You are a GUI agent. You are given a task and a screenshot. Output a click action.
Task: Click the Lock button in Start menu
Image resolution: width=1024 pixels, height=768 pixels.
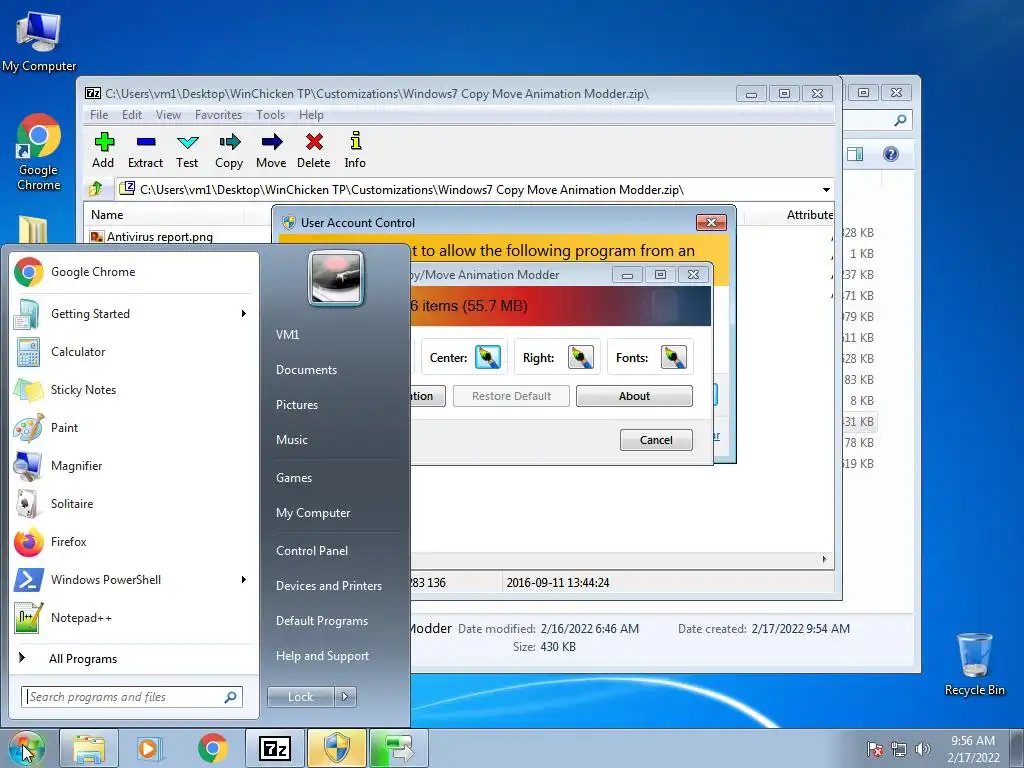(x=300, y=697)
